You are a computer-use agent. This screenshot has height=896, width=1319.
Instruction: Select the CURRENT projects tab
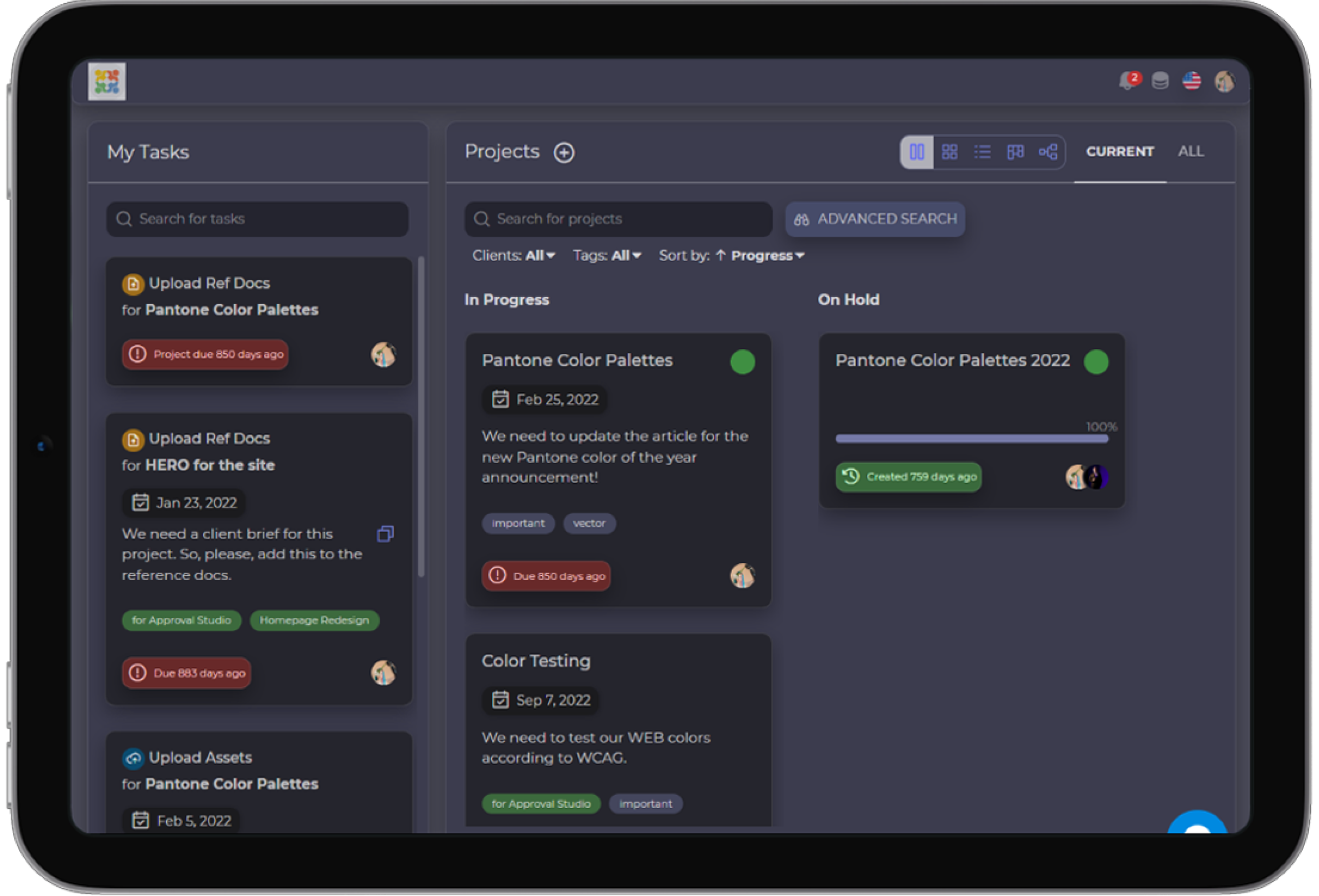1120,152
